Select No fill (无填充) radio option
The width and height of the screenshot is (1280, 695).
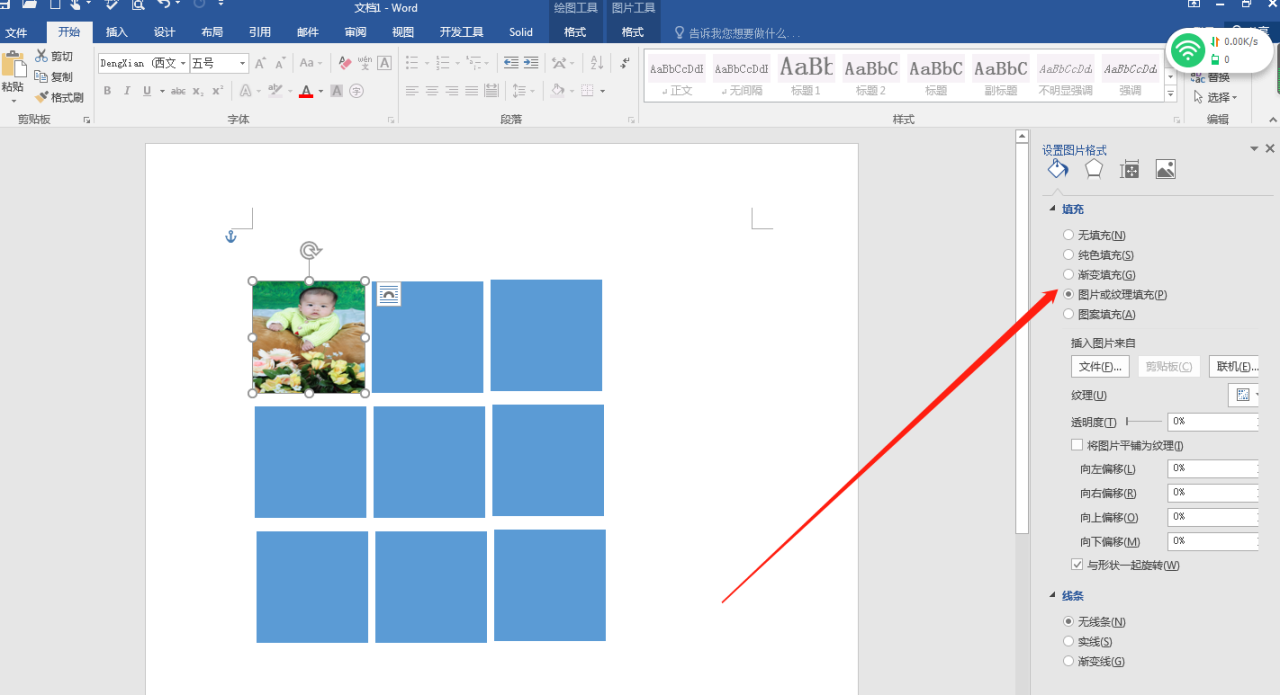(x=1068, y=235)
